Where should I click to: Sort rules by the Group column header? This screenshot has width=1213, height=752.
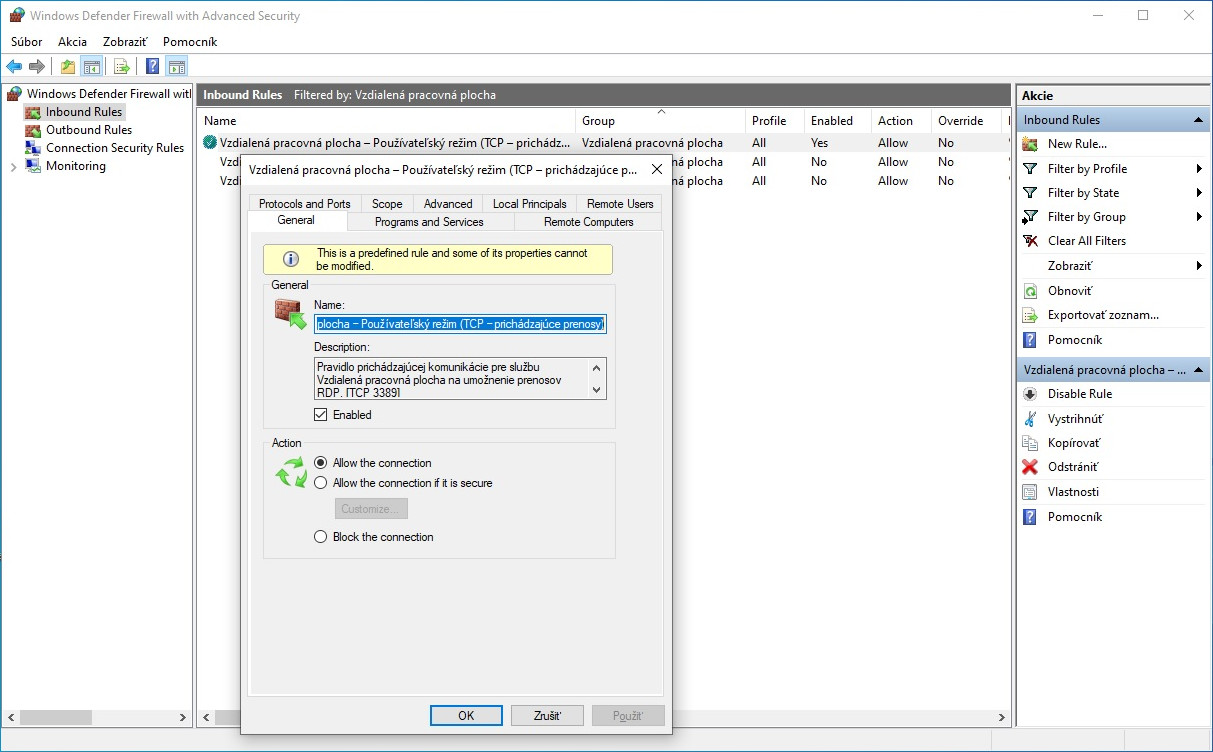pos(660,121)
